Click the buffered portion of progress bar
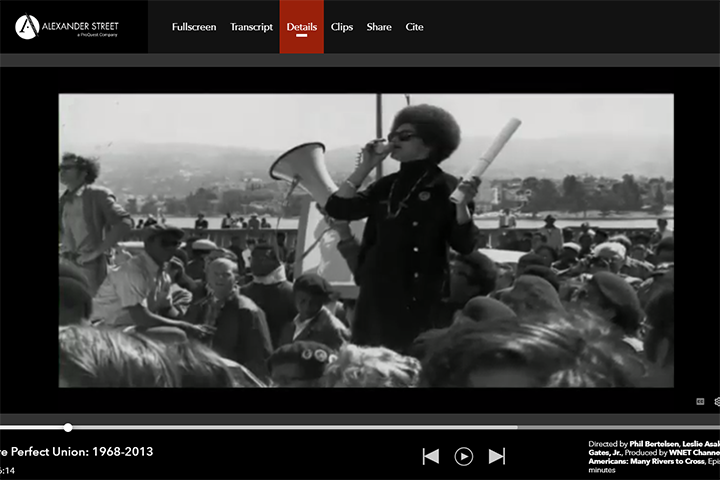720x480 pixels. 300,427
